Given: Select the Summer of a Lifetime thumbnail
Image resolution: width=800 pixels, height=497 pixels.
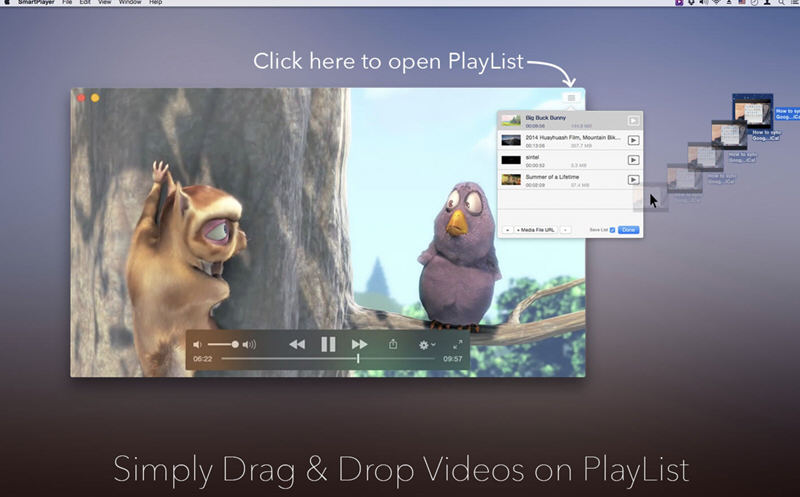Looking at the screenshot, I should 511,180.
